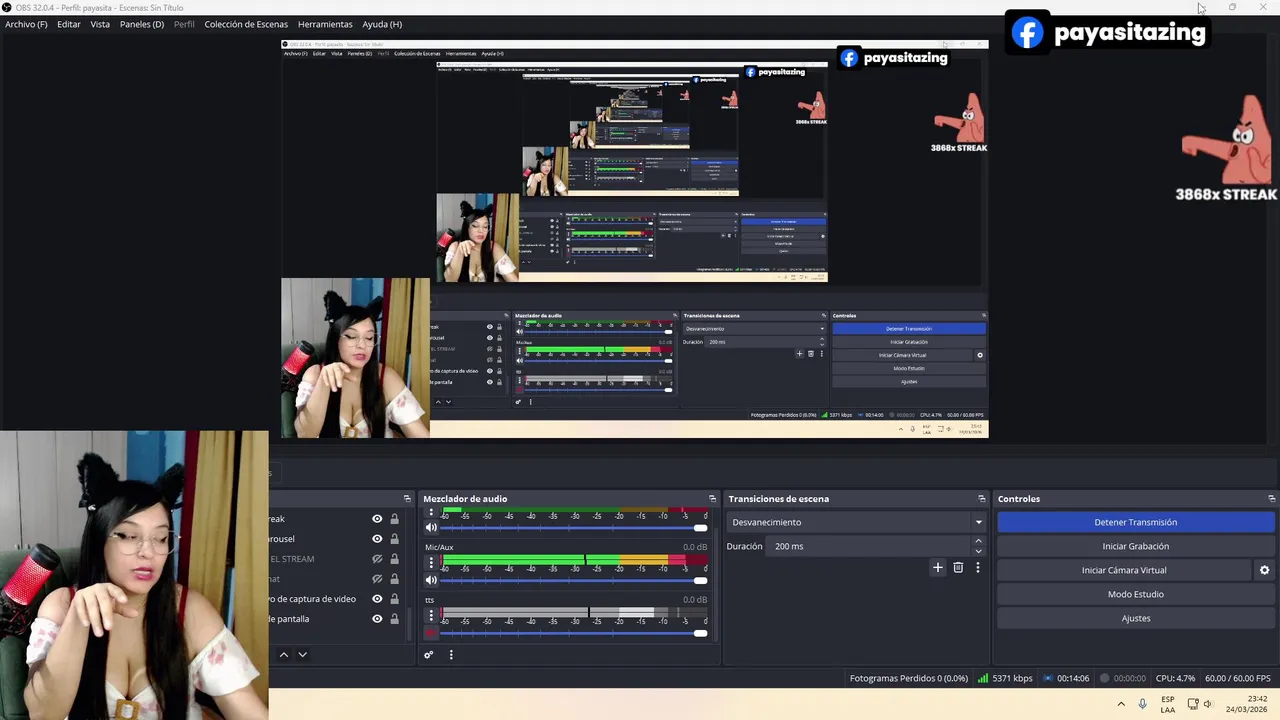Screen dimensions: 1280x720
Task: Open network tray icon
Action: click(1192, 704)
